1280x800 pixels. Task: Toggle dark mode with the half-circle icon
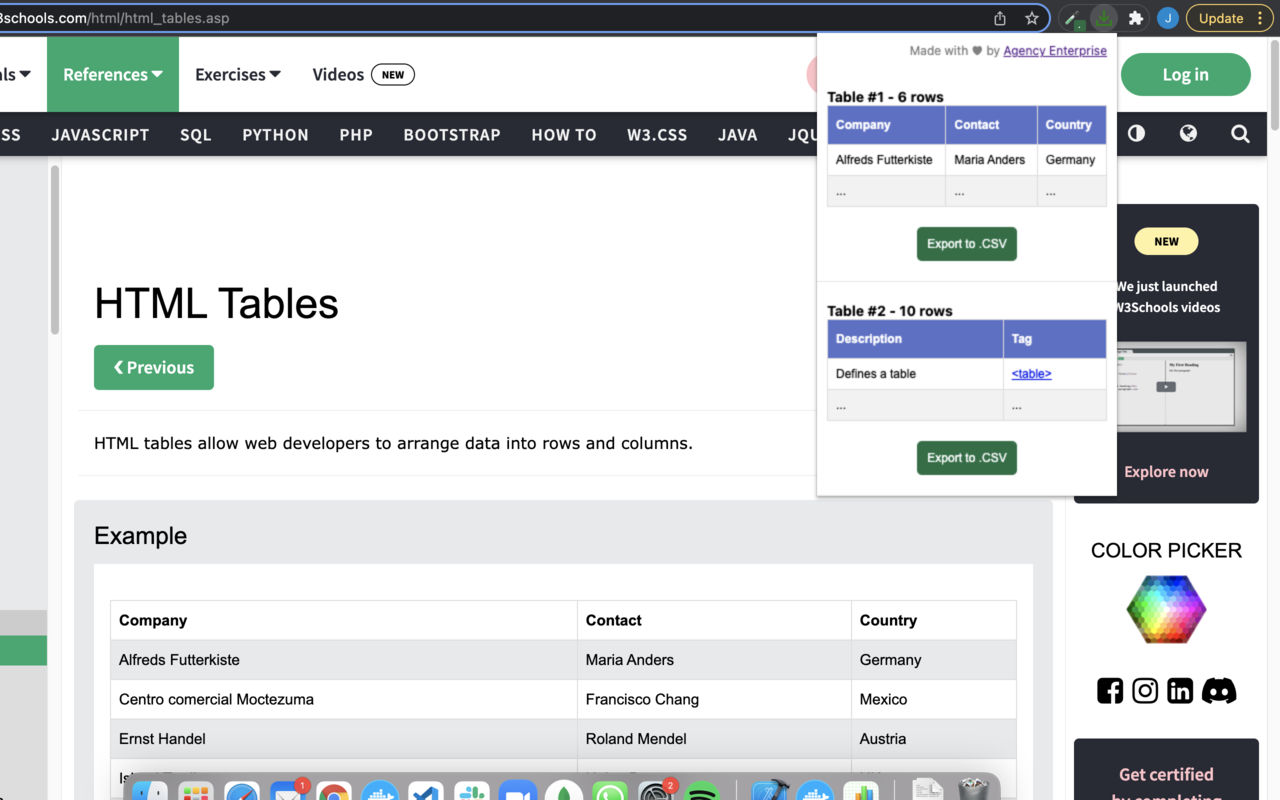1136,134
